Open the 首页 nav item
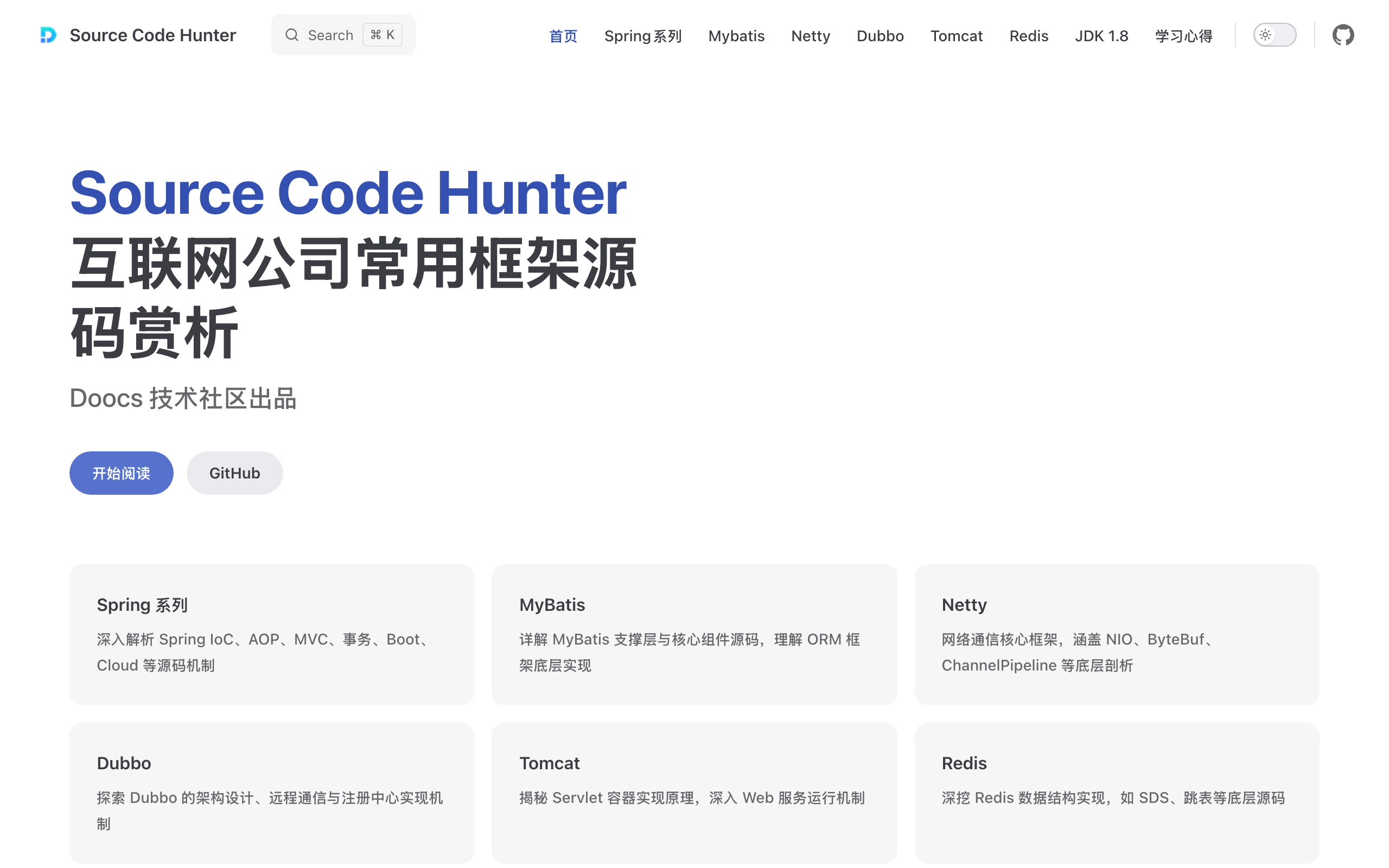 point(563,36)
